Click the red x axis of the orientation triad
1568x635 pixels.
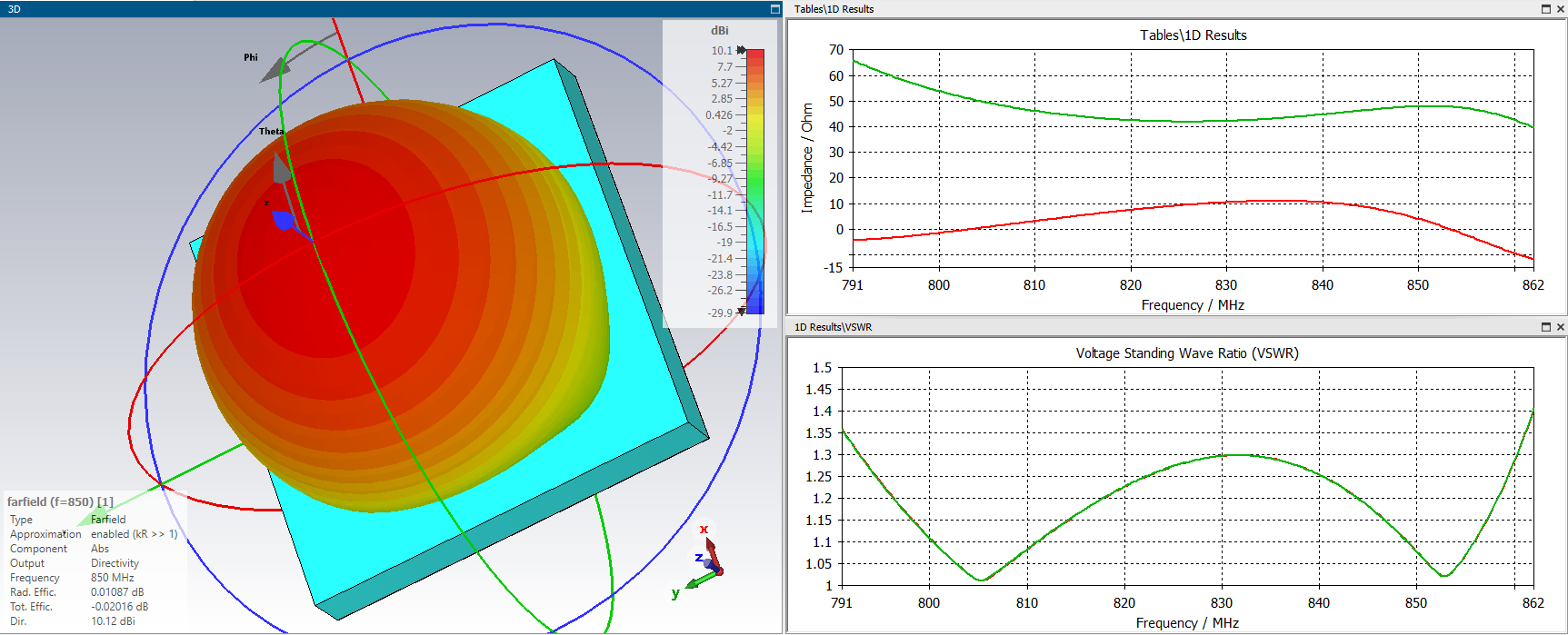coord(711,551)
